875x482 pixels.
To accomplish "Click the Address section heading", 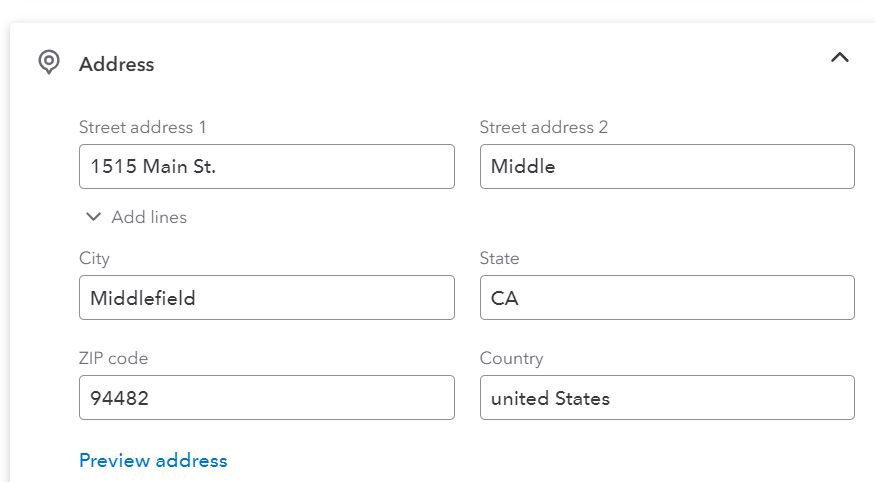I will (x=117, y=64).
